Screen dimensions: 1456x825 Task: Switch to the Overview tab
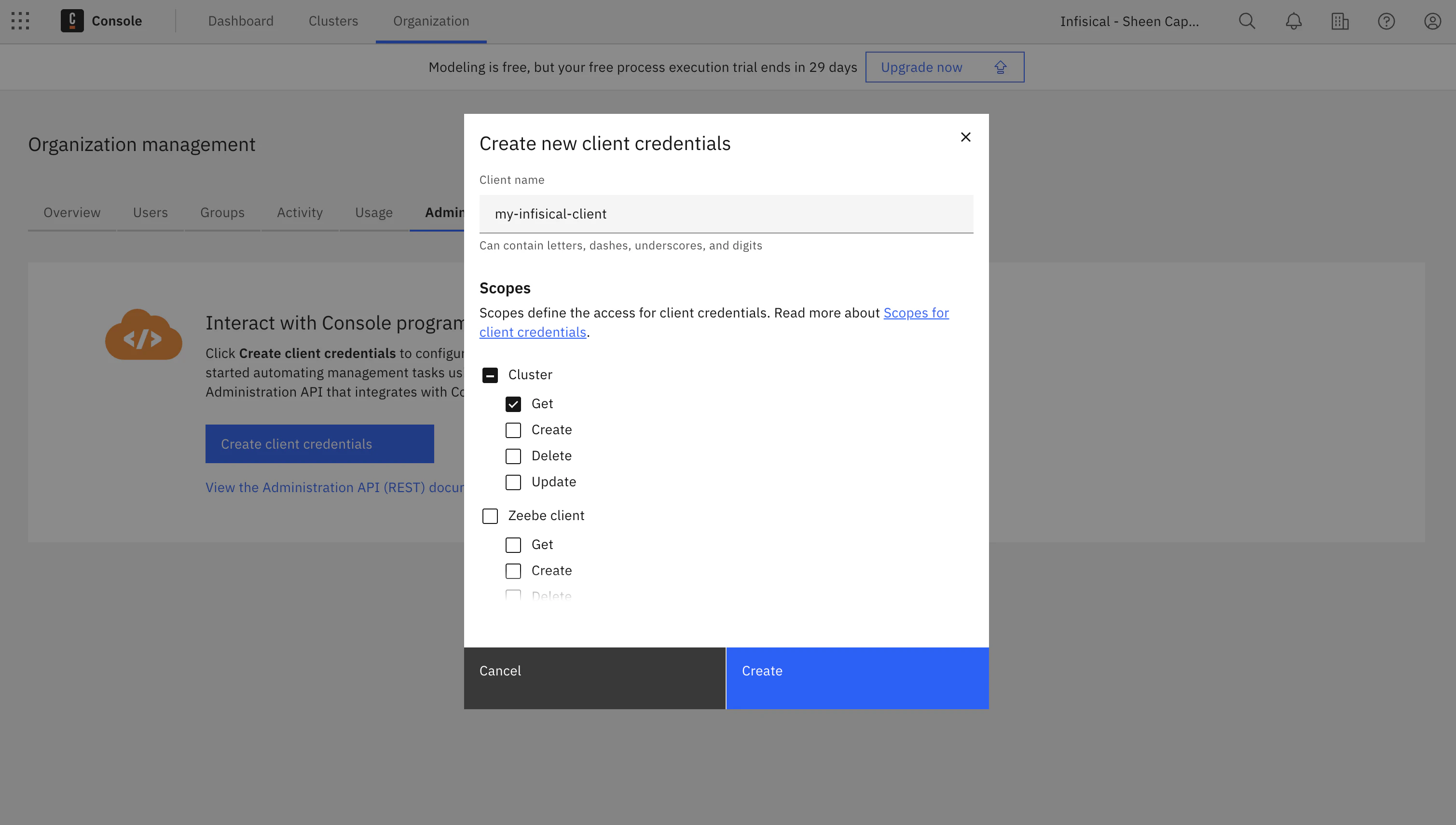pyautogui.click(x=72, y=212)
